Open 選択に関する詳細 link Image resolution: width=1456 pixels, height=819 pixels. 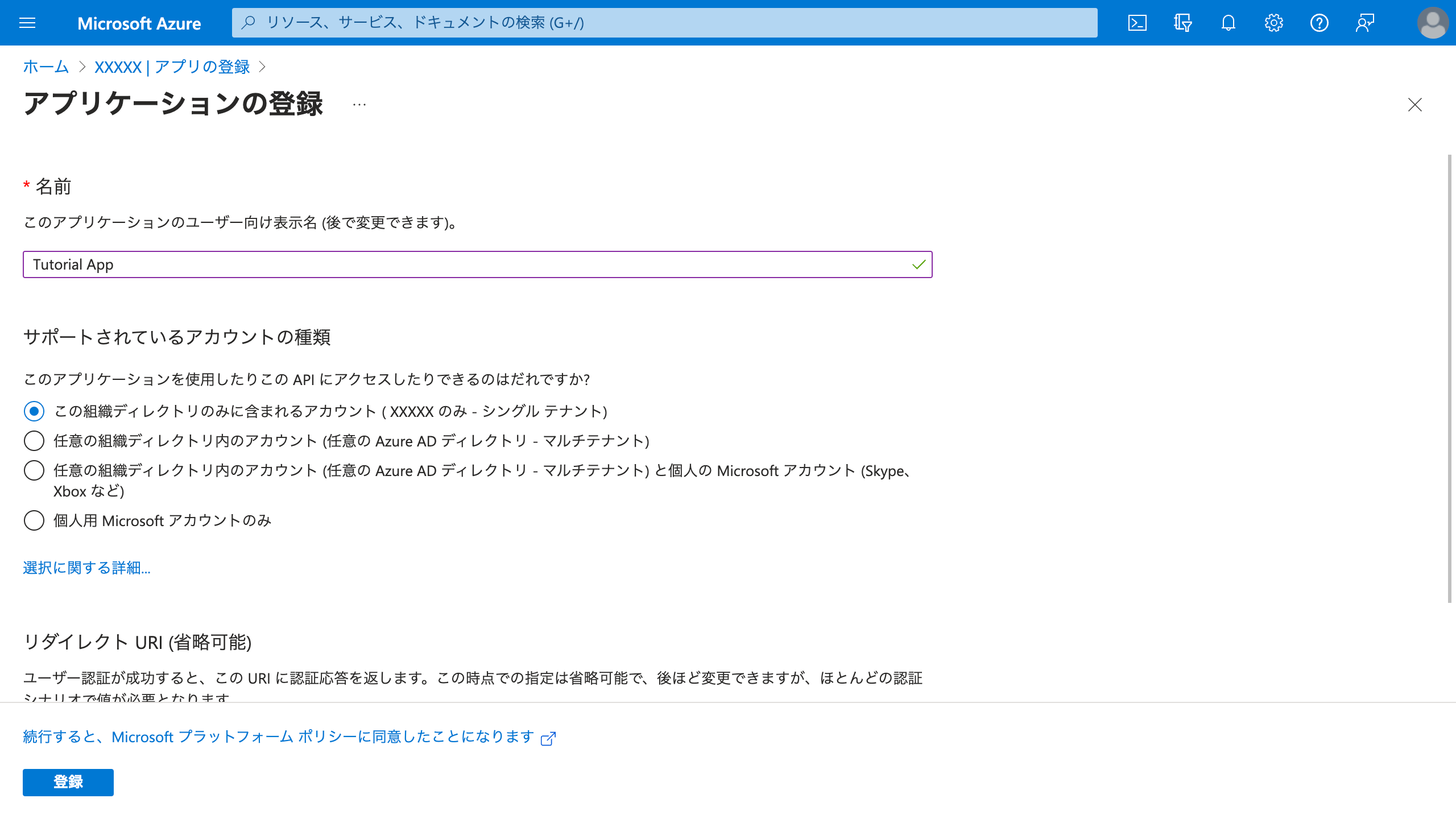(86, 568)
